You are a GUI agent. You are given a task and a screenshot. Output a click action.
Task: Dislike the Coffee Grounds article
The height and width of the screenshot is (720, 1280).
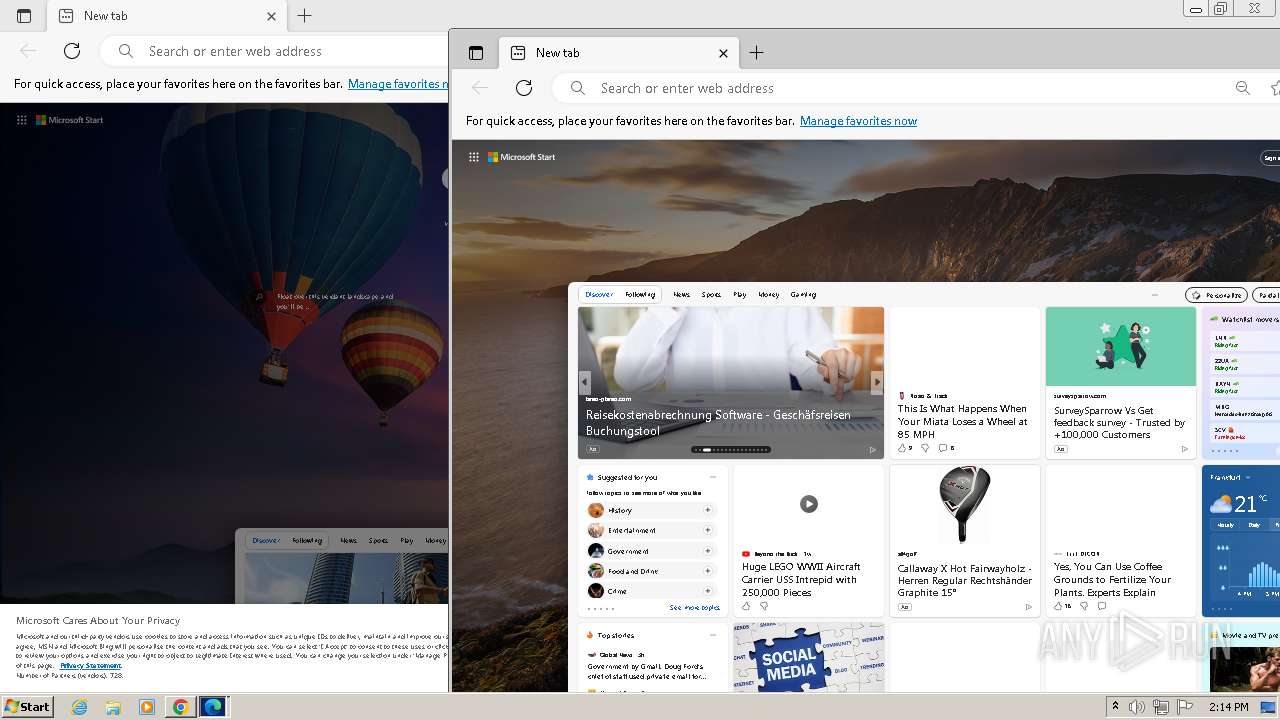[1084, 606]
